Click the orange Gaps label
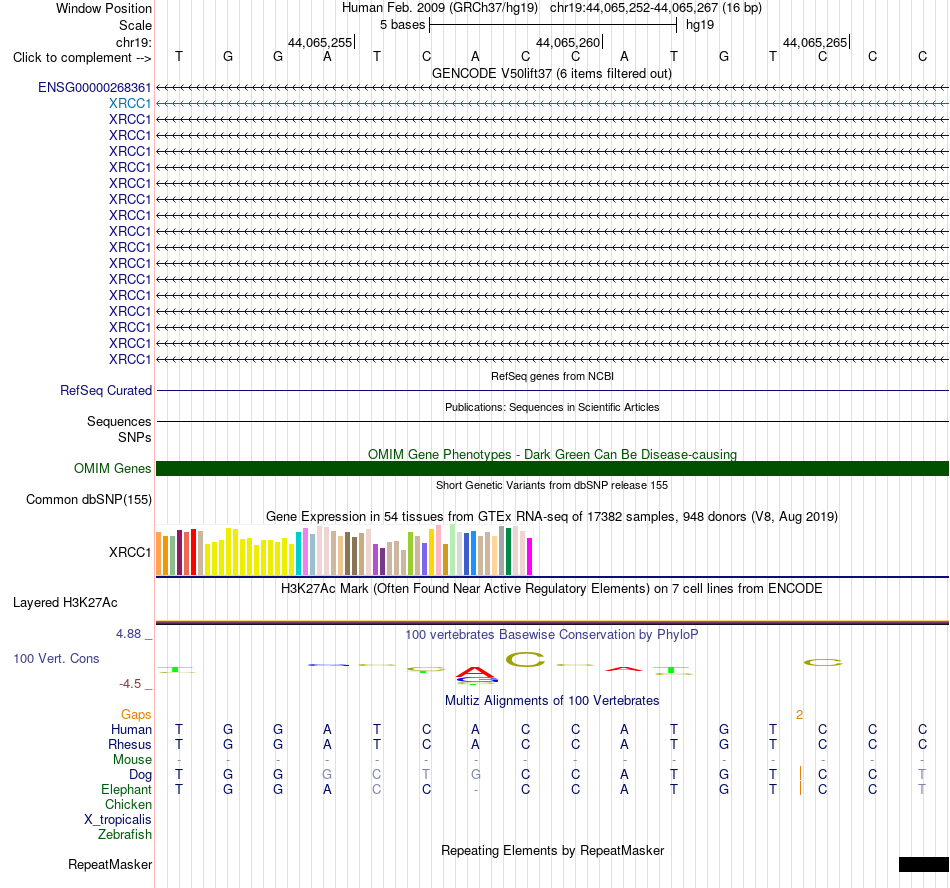 point(136,715)
